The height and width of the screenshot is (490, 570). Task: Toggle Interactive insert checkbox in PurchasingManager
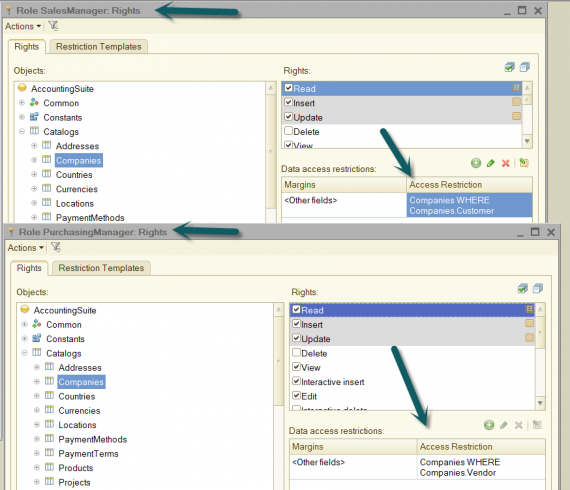coord(296,381)
